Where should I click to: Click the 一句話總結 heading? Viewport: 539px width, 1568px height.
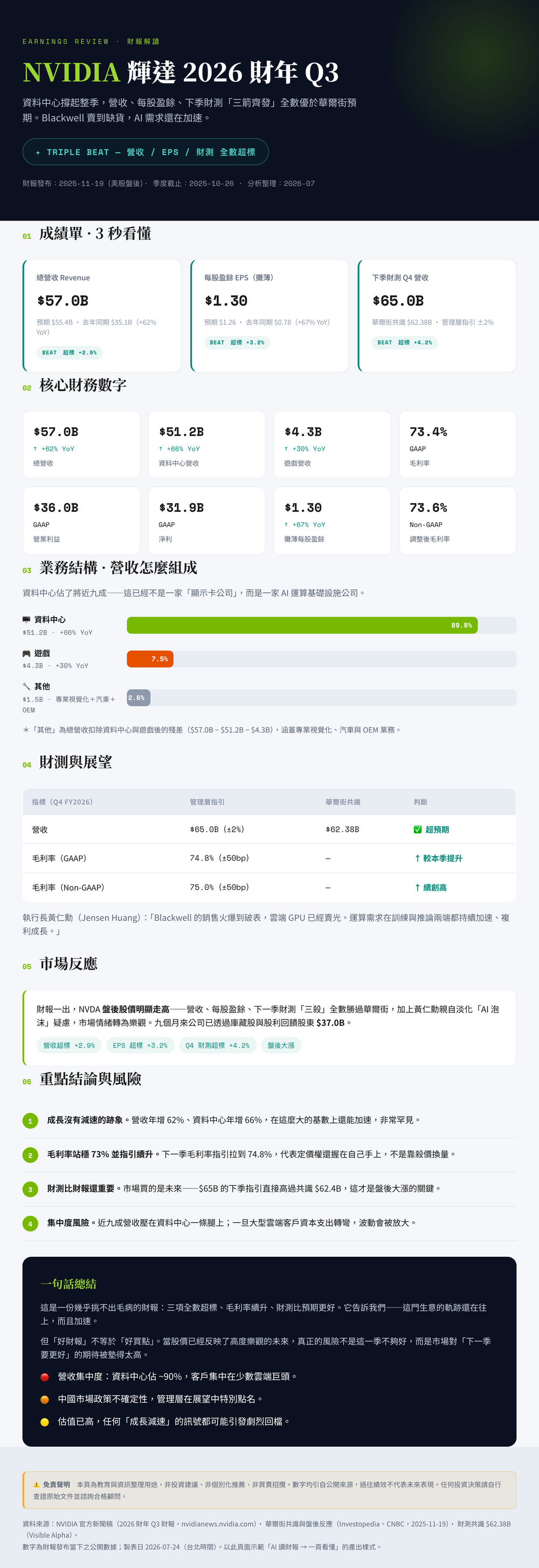click(68, 1284)
